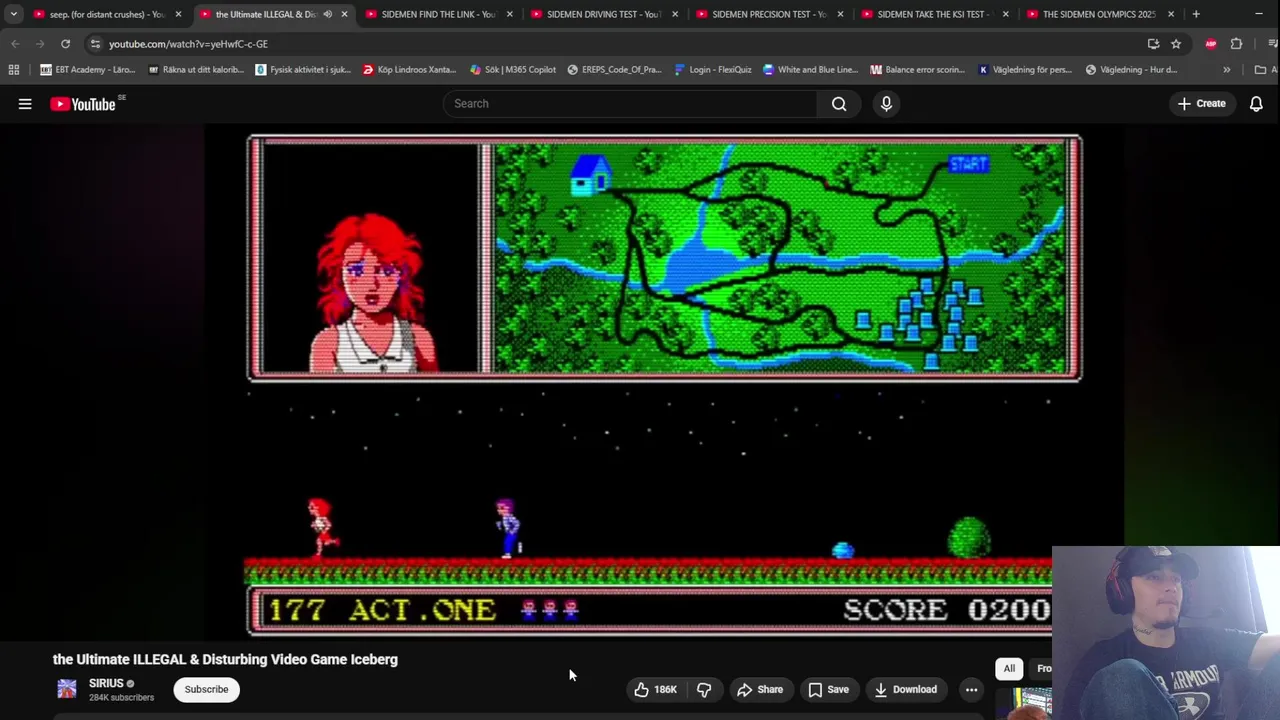Image resolution: width=1280 pixels, height=720 pixels.
Task: Open tab search dropdown arrow
Action: point(14,14)
